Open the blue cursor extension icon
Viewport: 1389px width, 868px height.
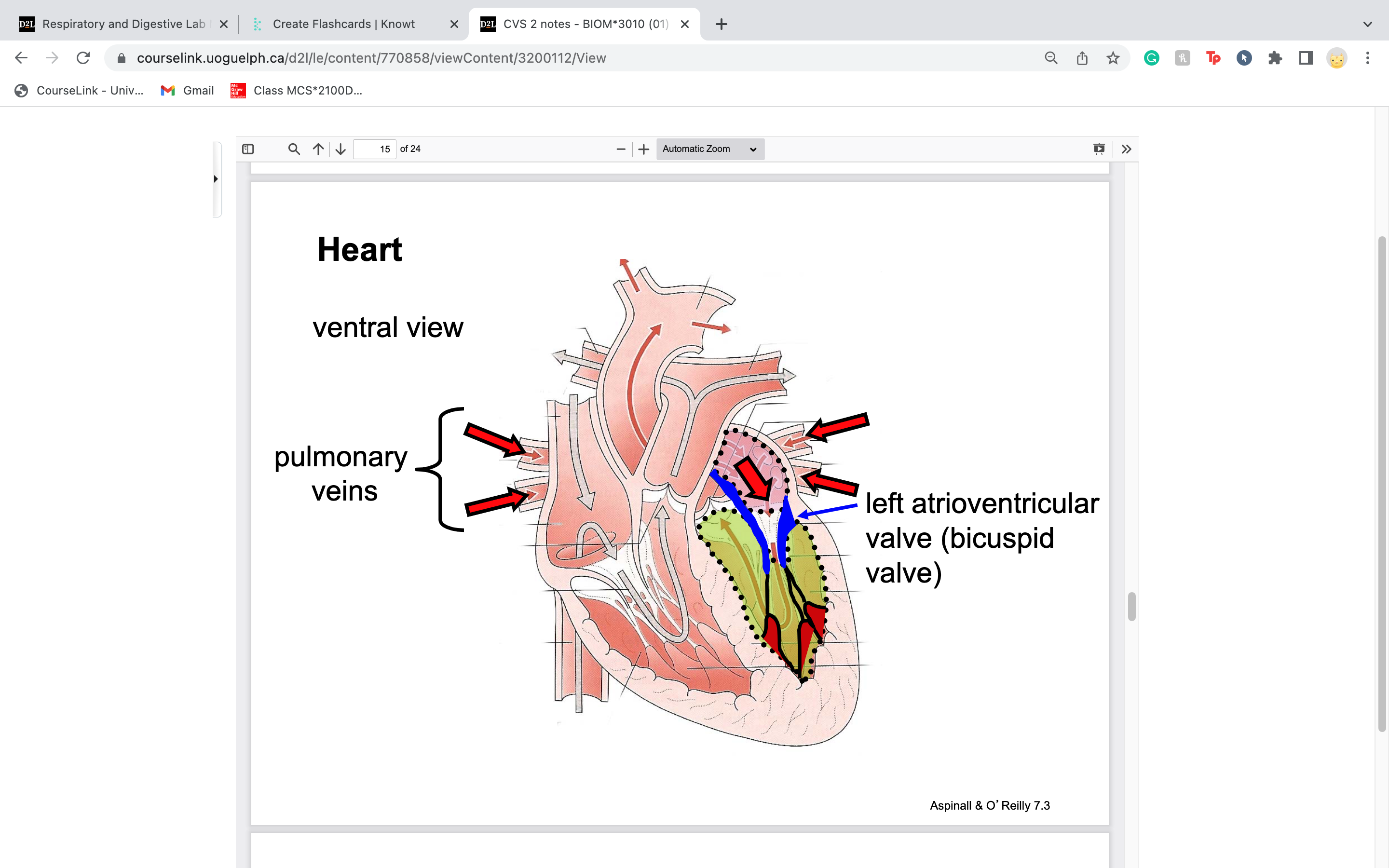(1244, 58)
